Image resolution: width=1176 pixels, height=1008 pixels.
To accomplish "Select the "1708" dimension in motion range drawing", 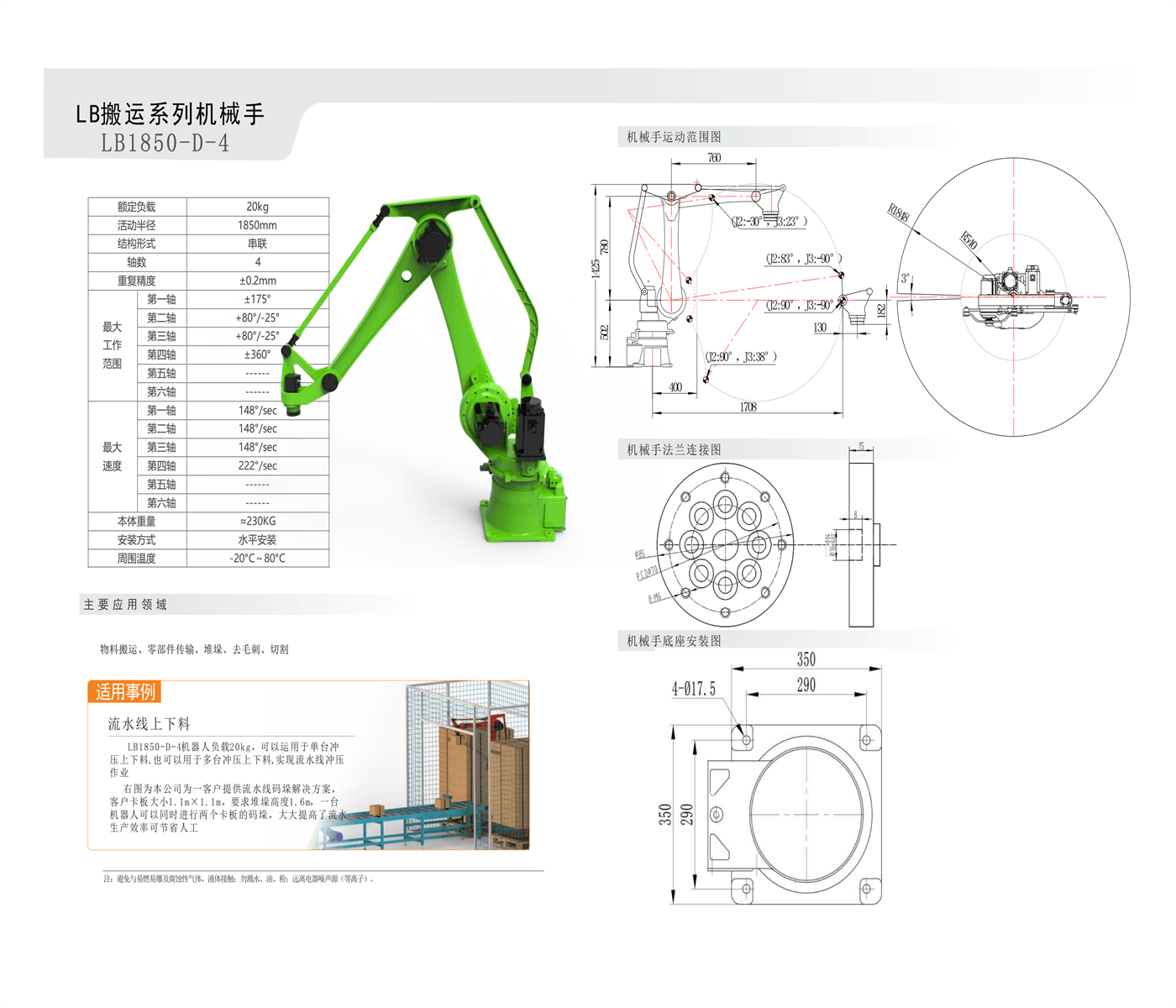I will (748, 407).
